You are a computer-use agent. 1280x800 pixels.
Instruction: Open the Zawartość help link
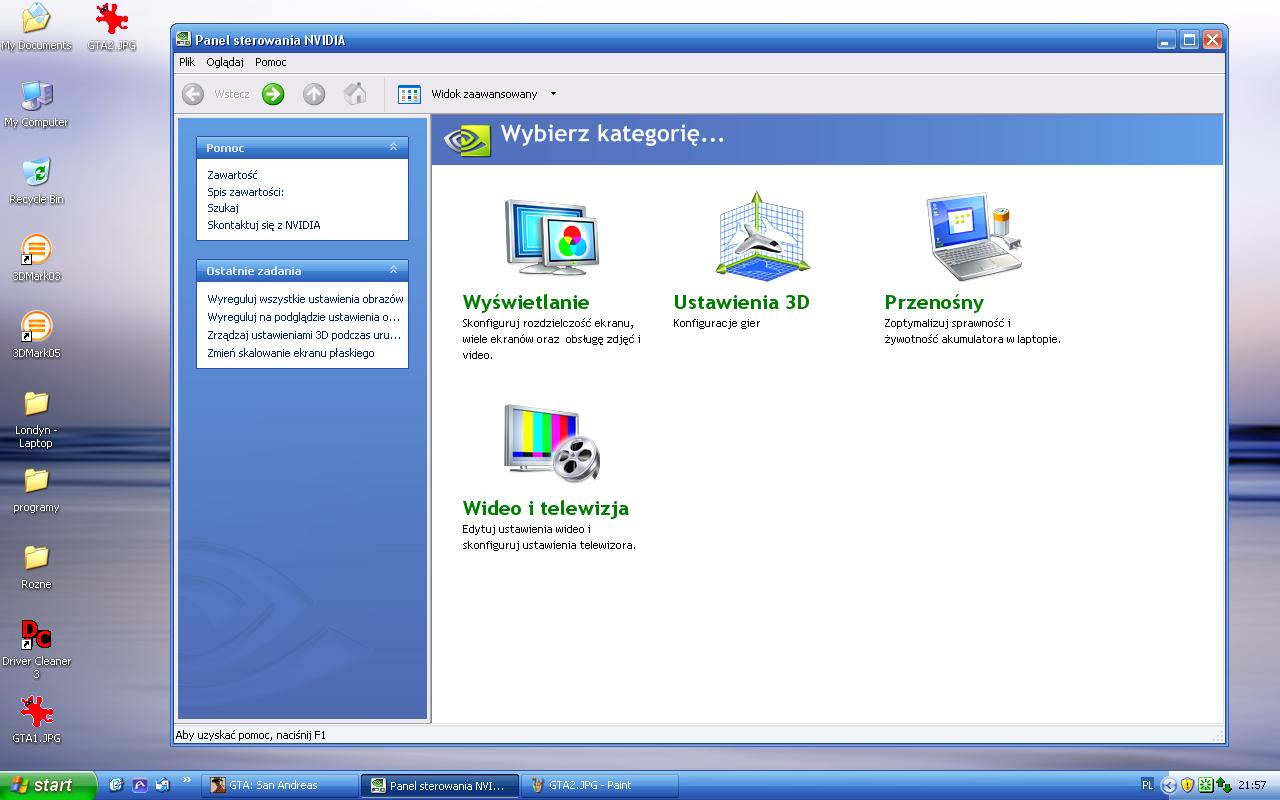232,175
